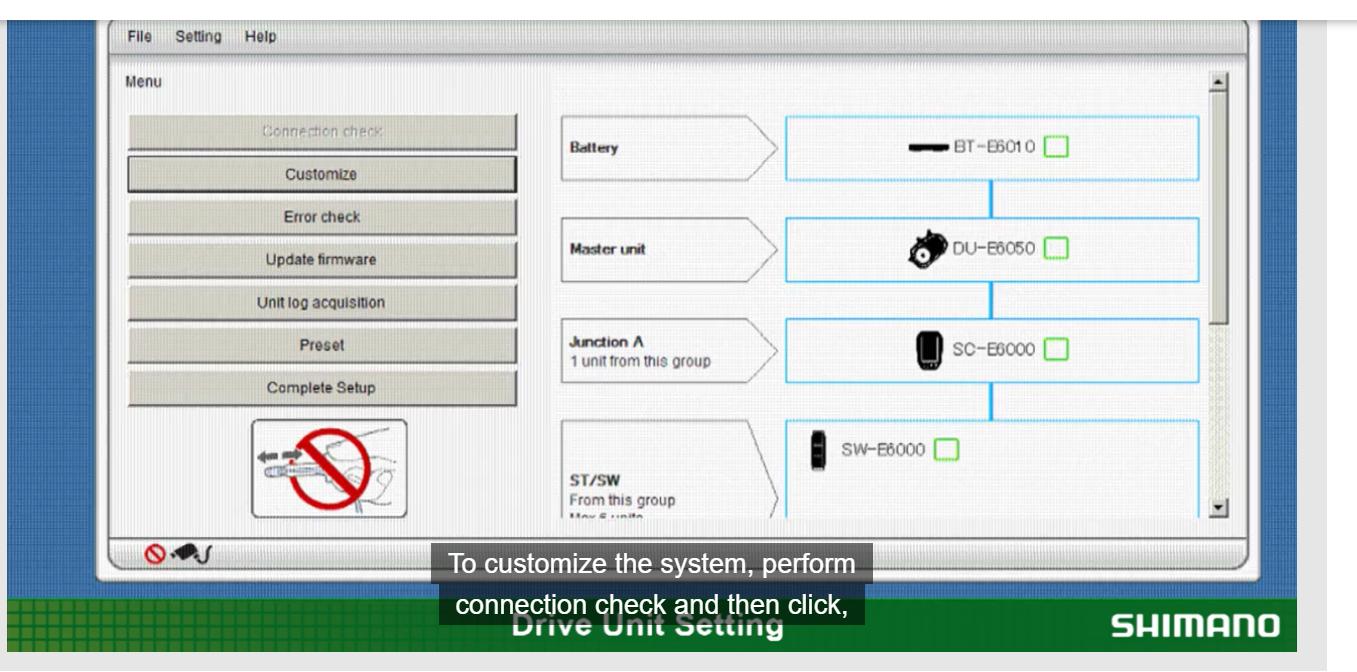Tick the SW-E6000 switch checkbox
The height and width of the screenshot is (672, 1357).
[946, 450]
